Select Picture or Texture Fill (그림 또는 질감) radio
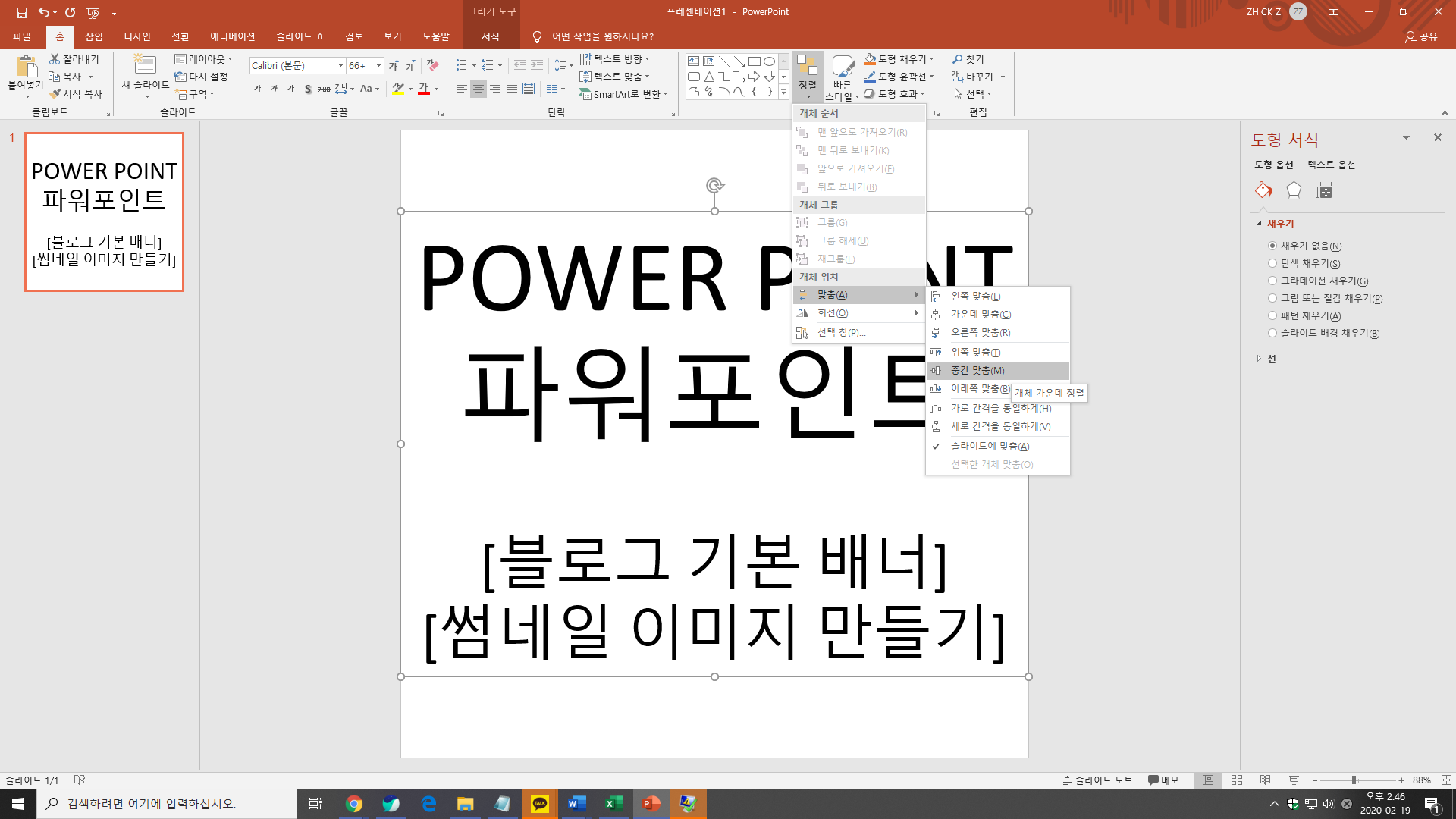 [x=1272, y=298]
